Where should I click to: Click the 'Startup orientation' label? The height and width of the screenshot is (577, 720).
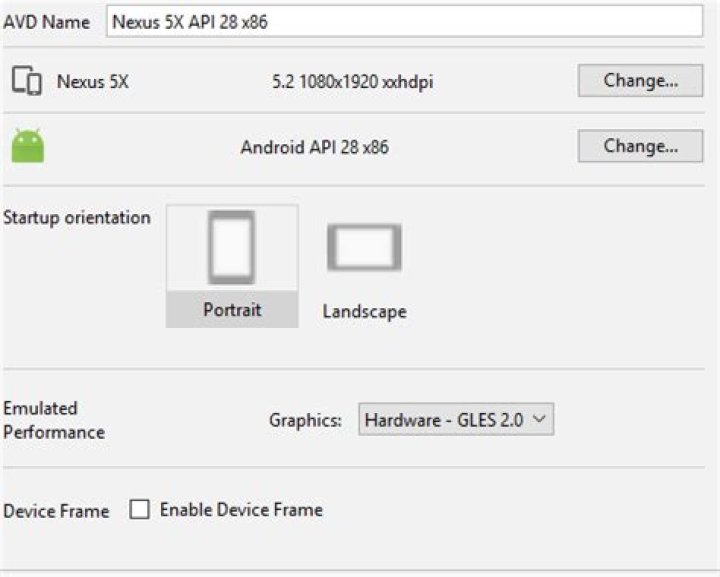pos(77,218)
